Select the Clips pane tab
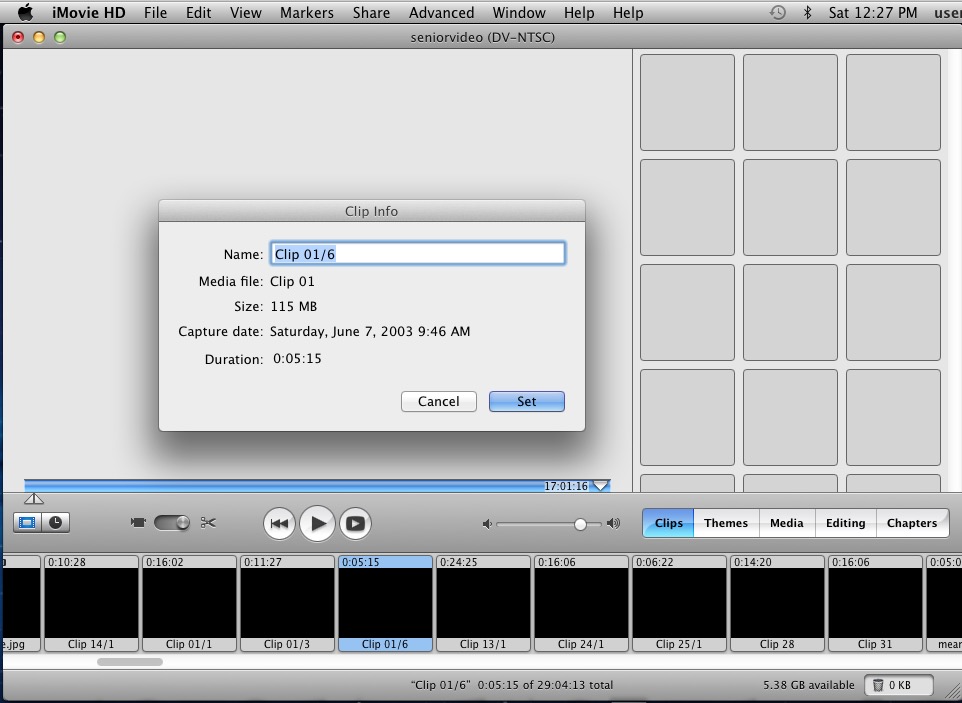Screen dimensions: 962x703 click(x=668, y=523)
